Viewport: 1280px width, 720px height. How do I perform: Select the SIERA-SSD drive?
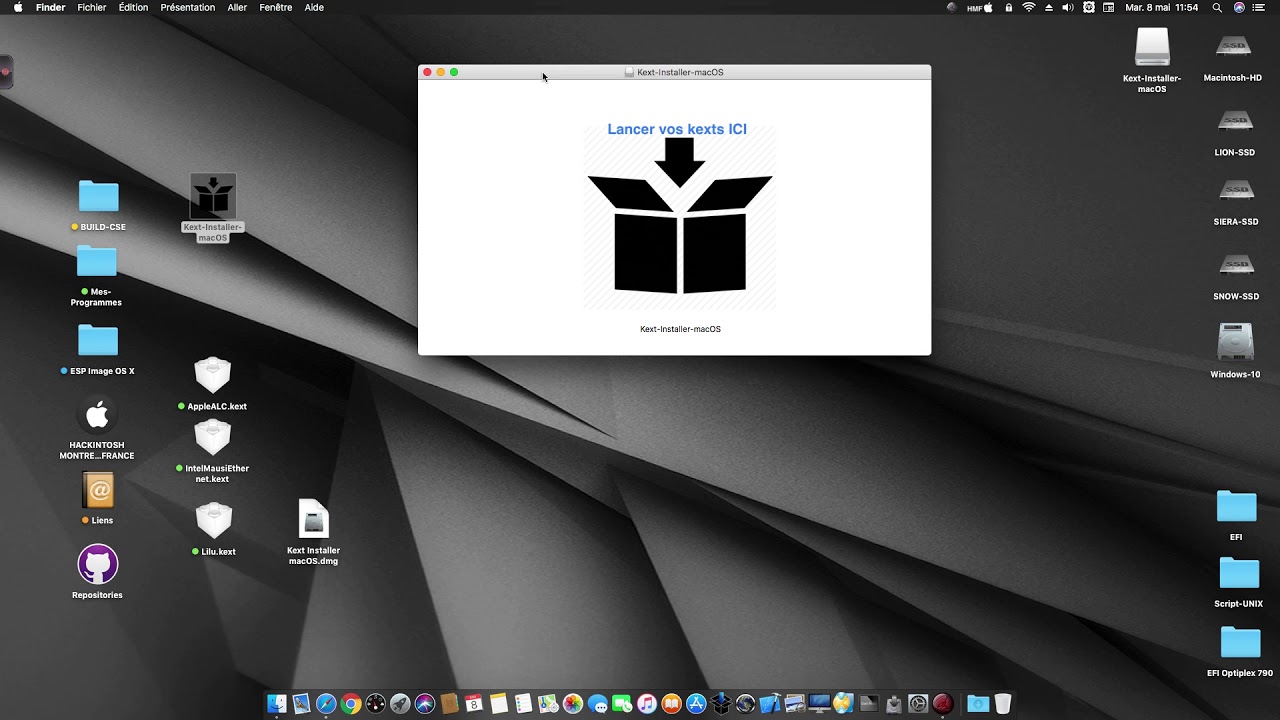point(1236,191)
